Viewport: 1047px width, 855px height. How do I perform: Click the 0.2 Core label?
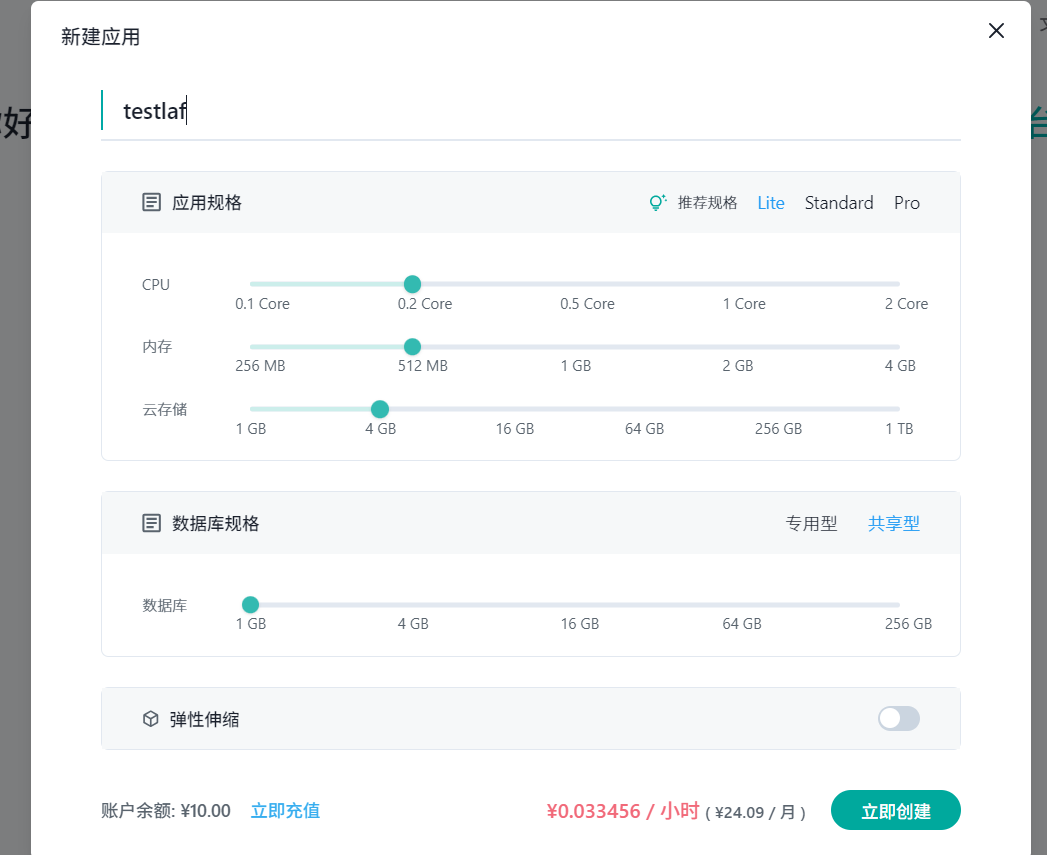[x=425, y=304]
